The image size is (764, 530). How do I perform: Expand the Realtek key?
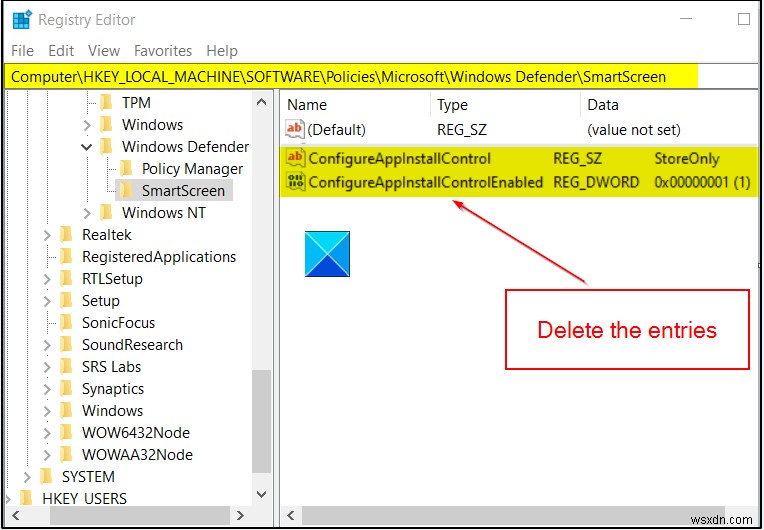pos(47,235)
